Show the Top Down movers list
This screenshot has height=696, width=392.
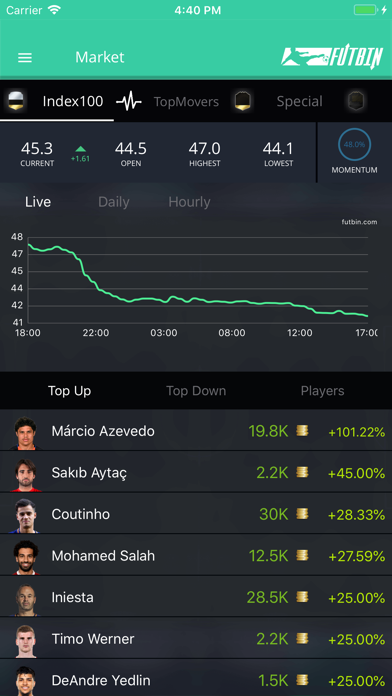tap(196, 391)
